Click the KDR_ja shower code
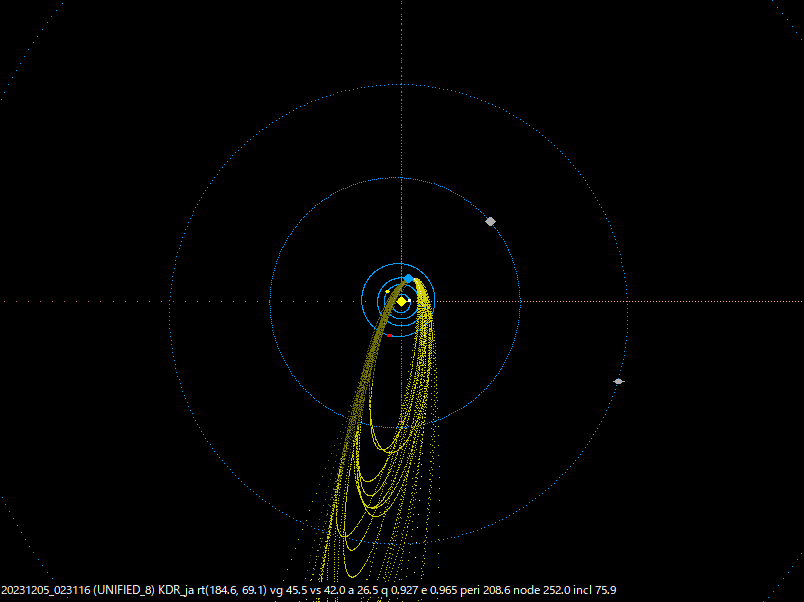Screen dimensions: 804x602 click(x=178, y=591)
